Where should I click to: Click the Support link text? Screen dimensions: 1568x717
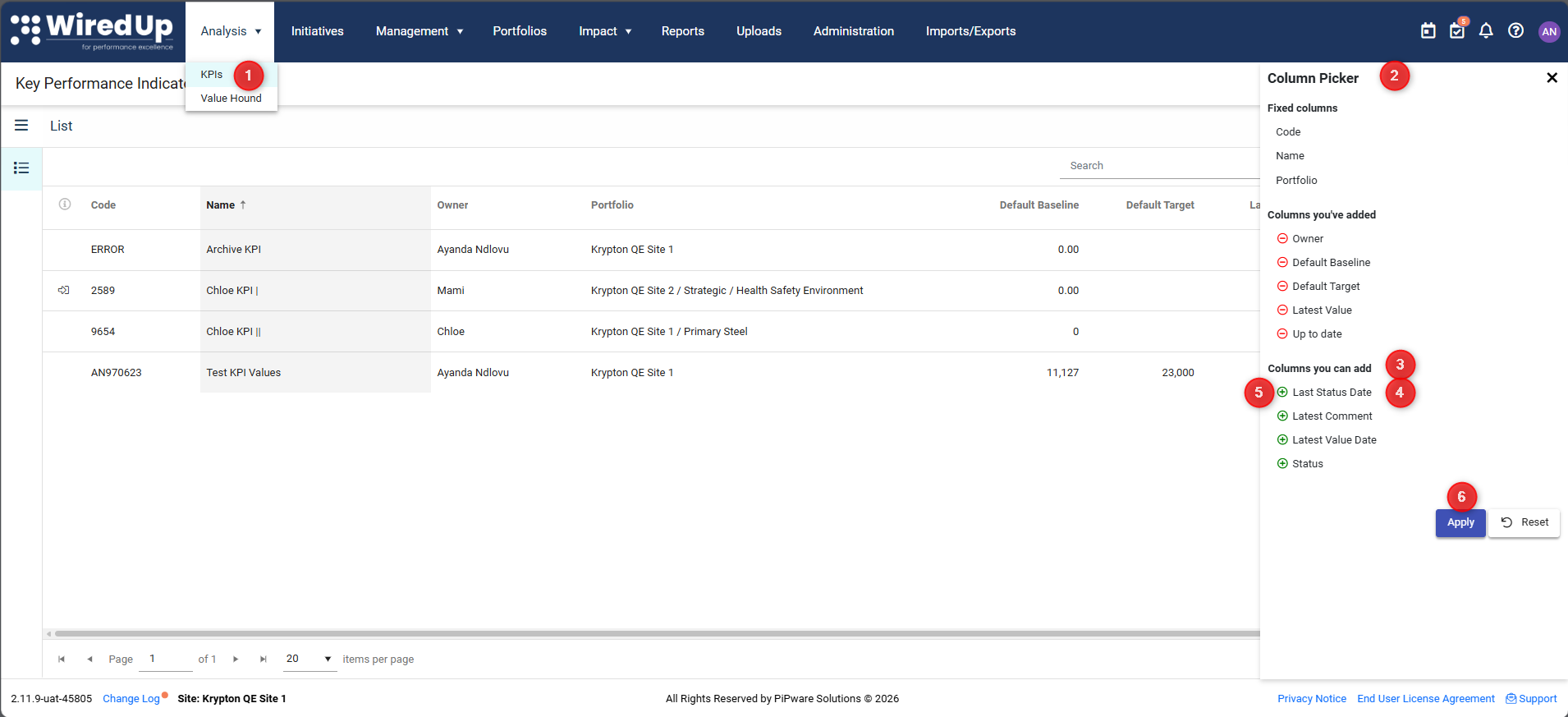(x=1538, y=699)
